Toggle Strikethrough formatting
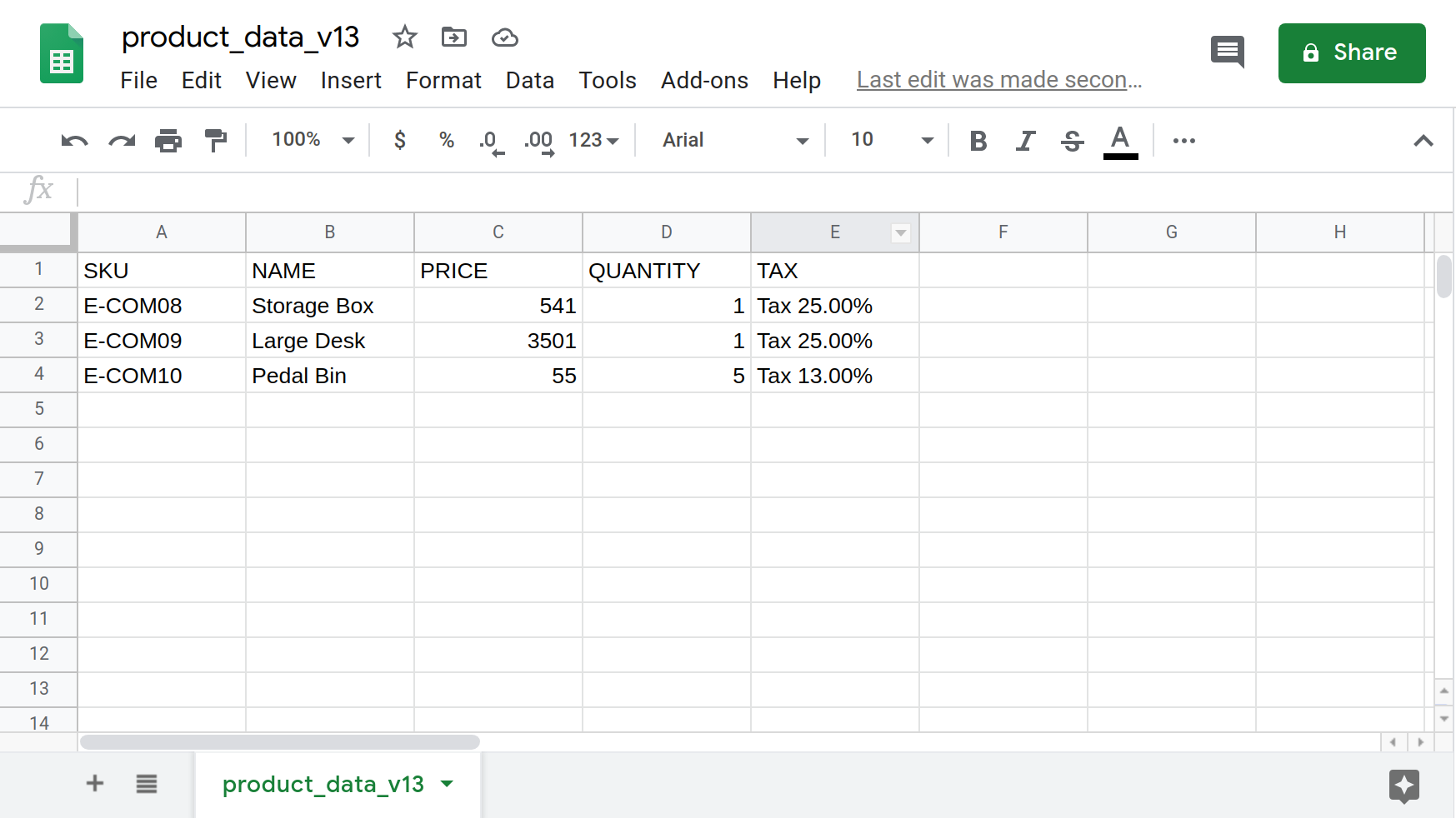The height and width of the screenshot is (818, 1456). tap(1073, 141)
